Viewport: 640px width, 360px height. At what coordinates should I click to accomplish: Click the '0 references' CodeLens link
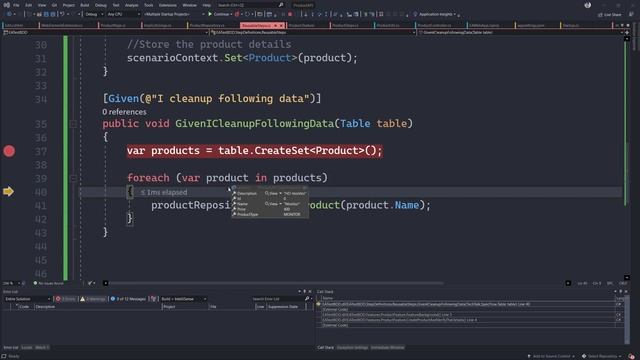click(124, 112)
